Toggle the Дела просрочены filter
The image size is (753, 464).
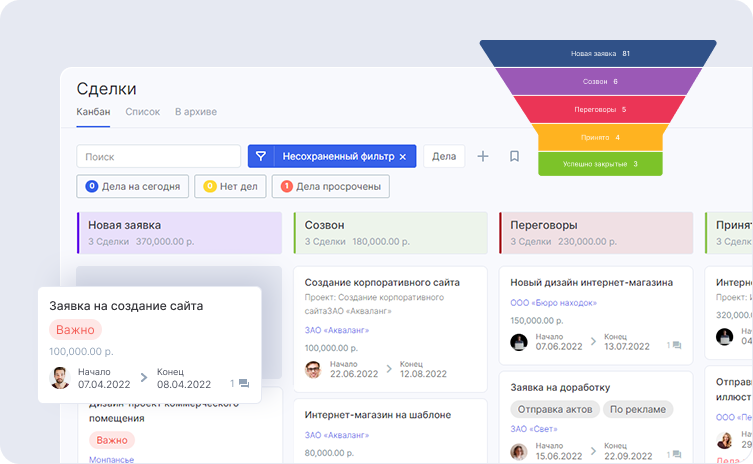(331, 186)
